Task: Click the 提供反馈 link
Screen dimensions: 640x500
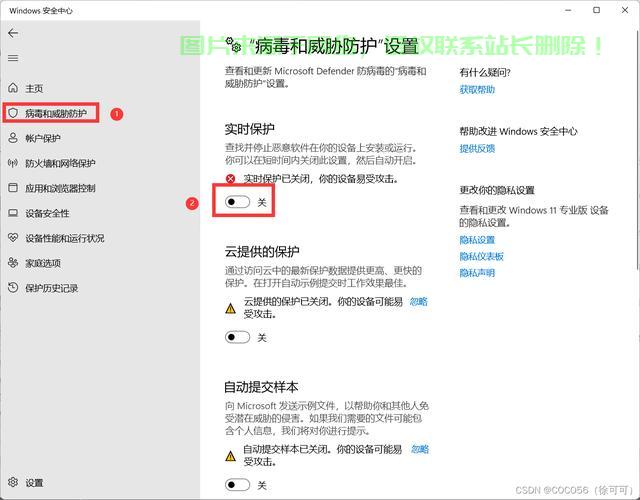Action: (x=477, y=148)
